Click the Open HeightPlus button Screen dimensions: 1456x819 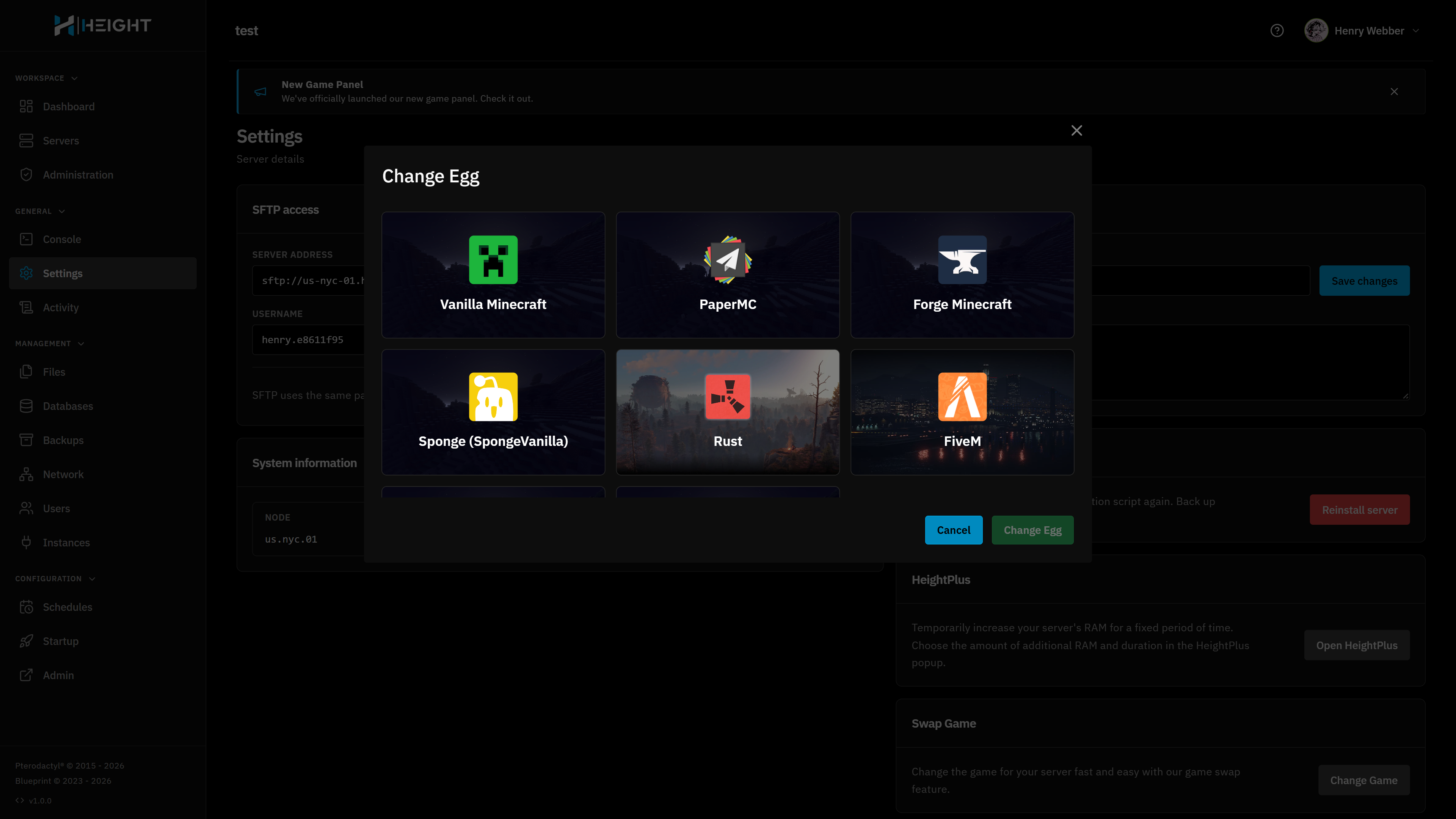pos(1357,645)
